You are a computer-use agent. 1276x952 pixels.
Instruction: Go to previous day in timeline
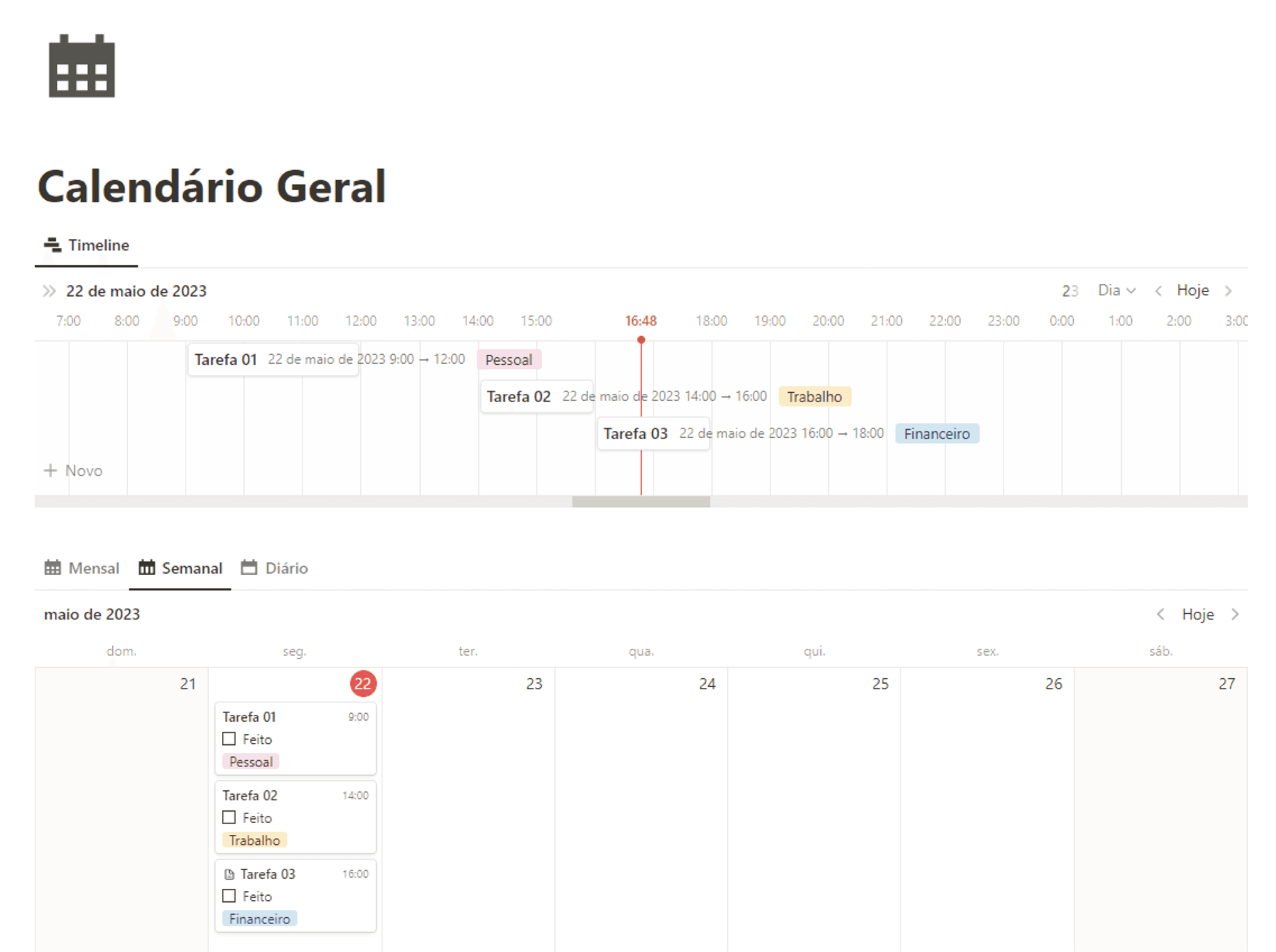click(x=1158, y=290)
